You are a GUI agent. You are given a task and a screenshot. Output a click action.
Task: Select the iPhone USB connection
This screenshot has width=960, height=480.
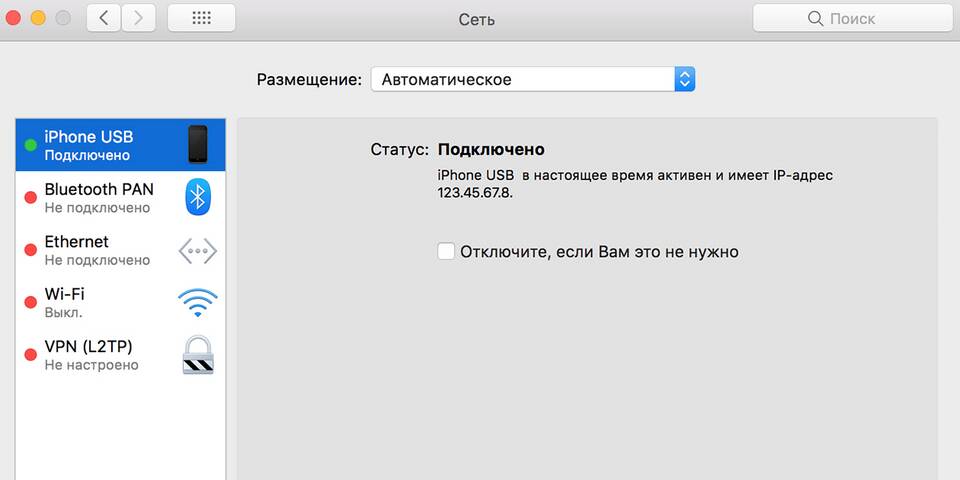coord(121,145)
